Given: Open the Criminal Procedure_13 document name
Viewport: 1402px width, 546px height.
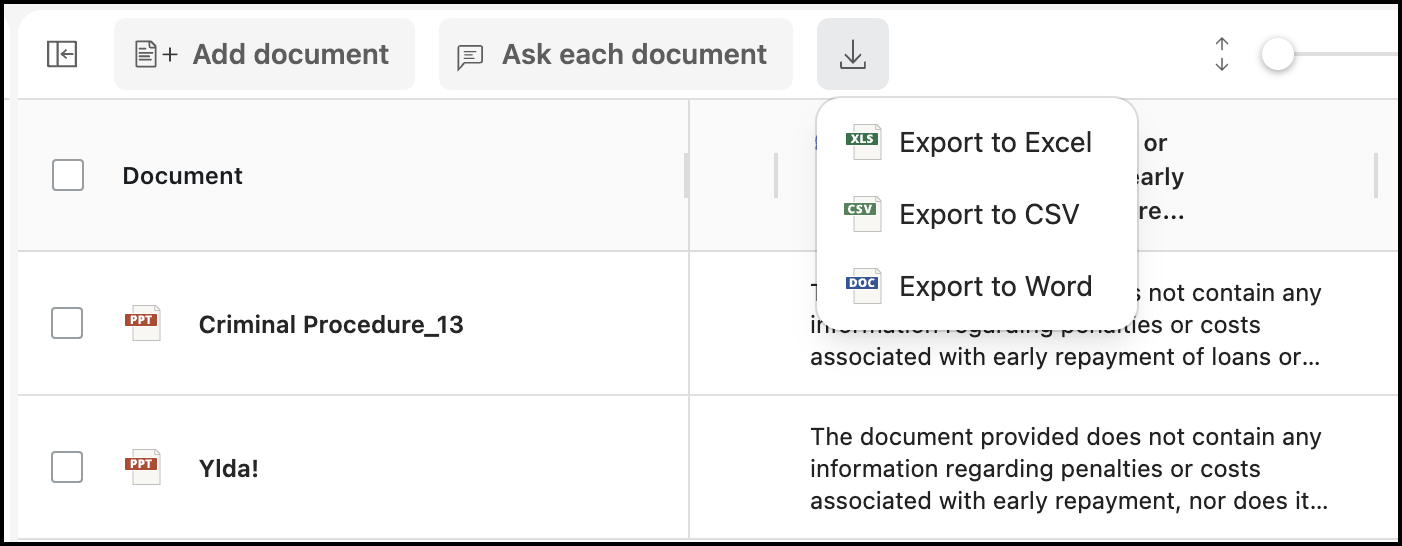Looking at the screenshot, I should 331,325.
